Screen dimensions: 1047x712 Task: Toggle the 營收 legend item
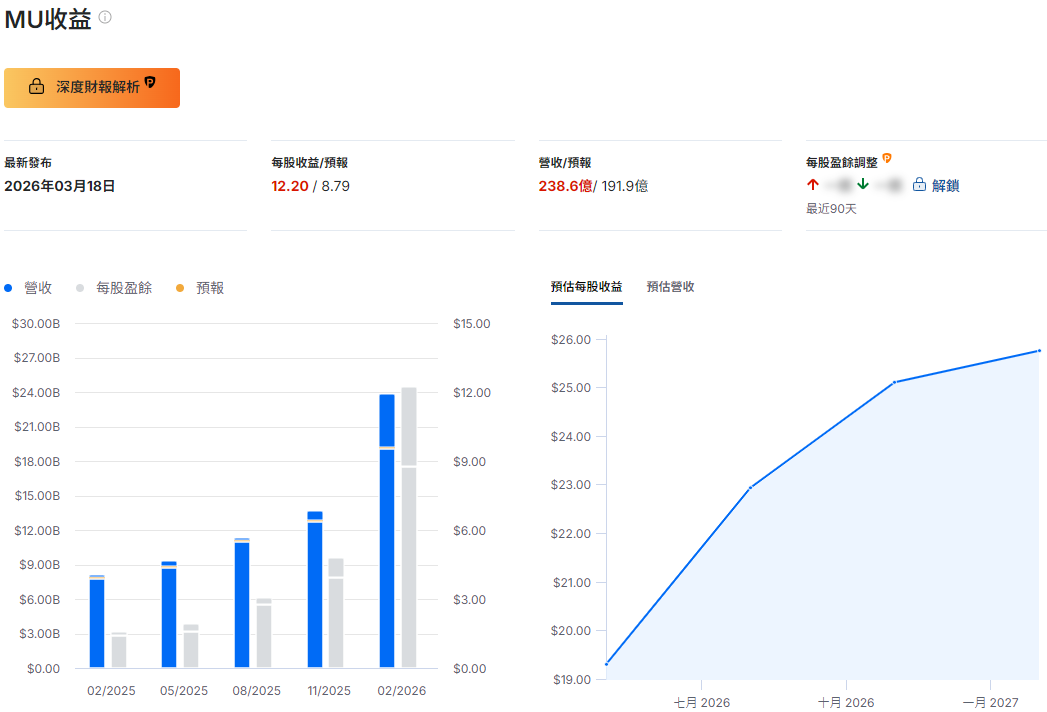29,288
